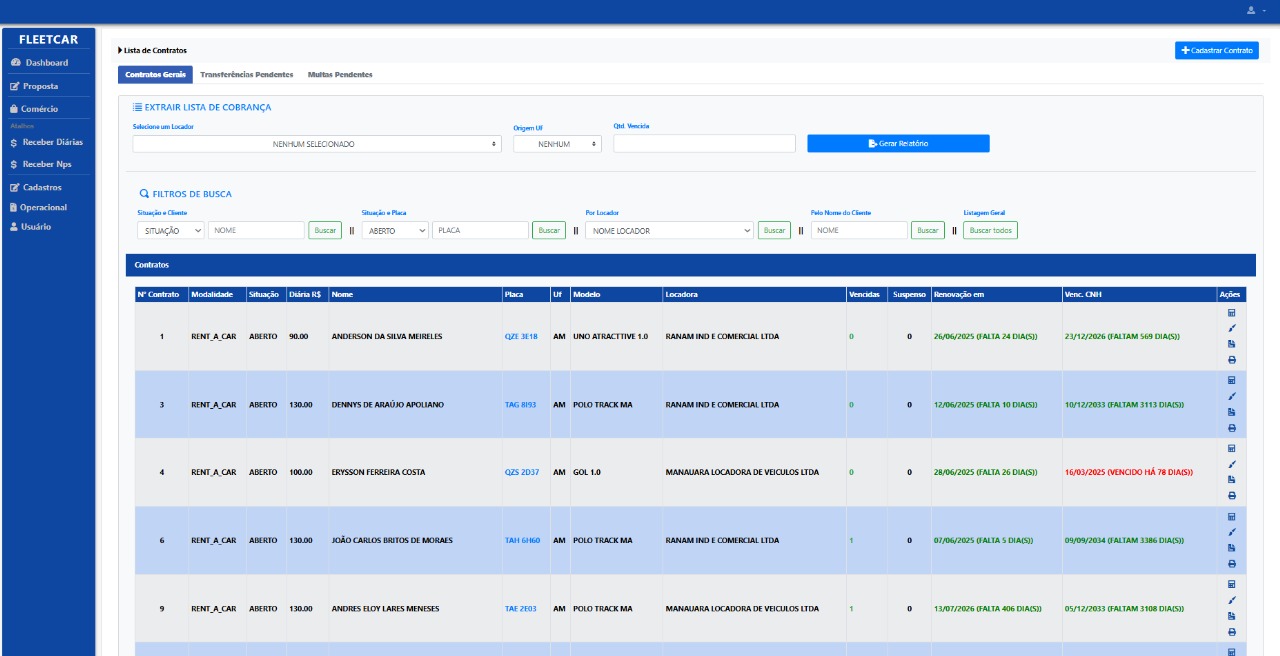Open plate link TAE 2E03

(521, 608)
